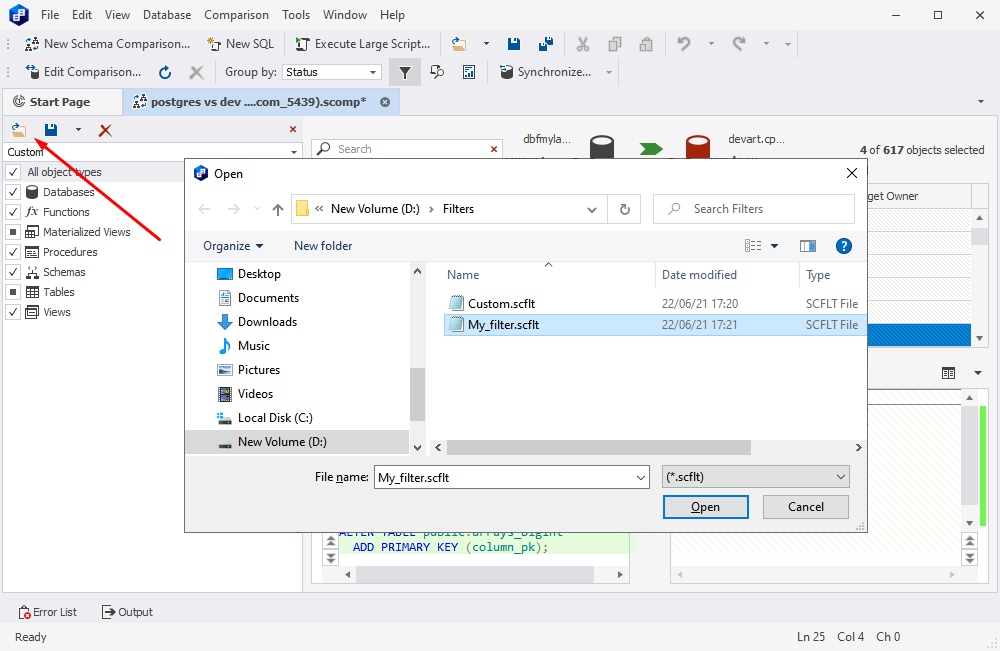Select Downloads in navigation pane

click(x=267, y=322)
